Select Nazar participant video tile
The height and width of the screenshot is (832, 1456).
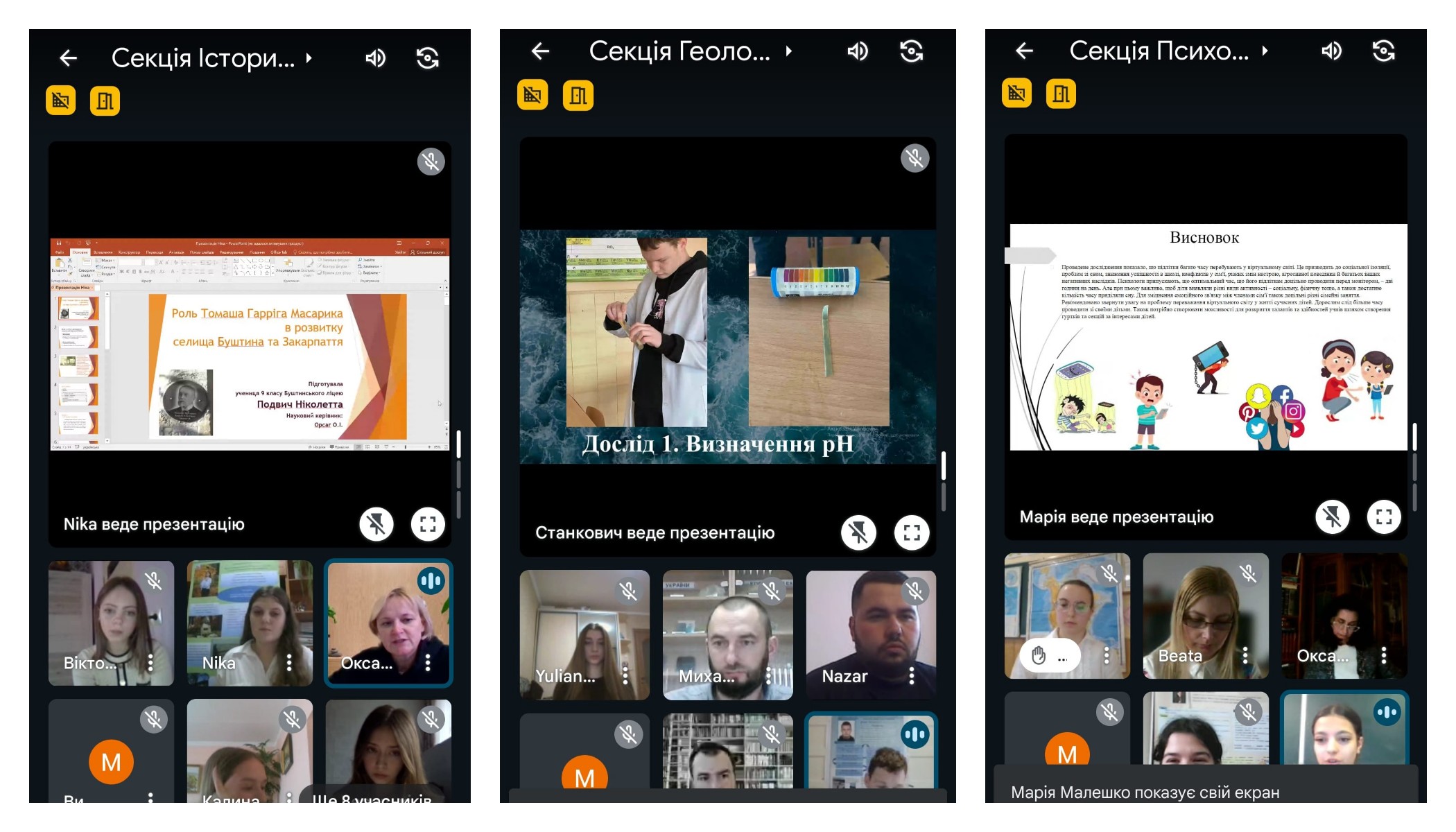[871, 635]
